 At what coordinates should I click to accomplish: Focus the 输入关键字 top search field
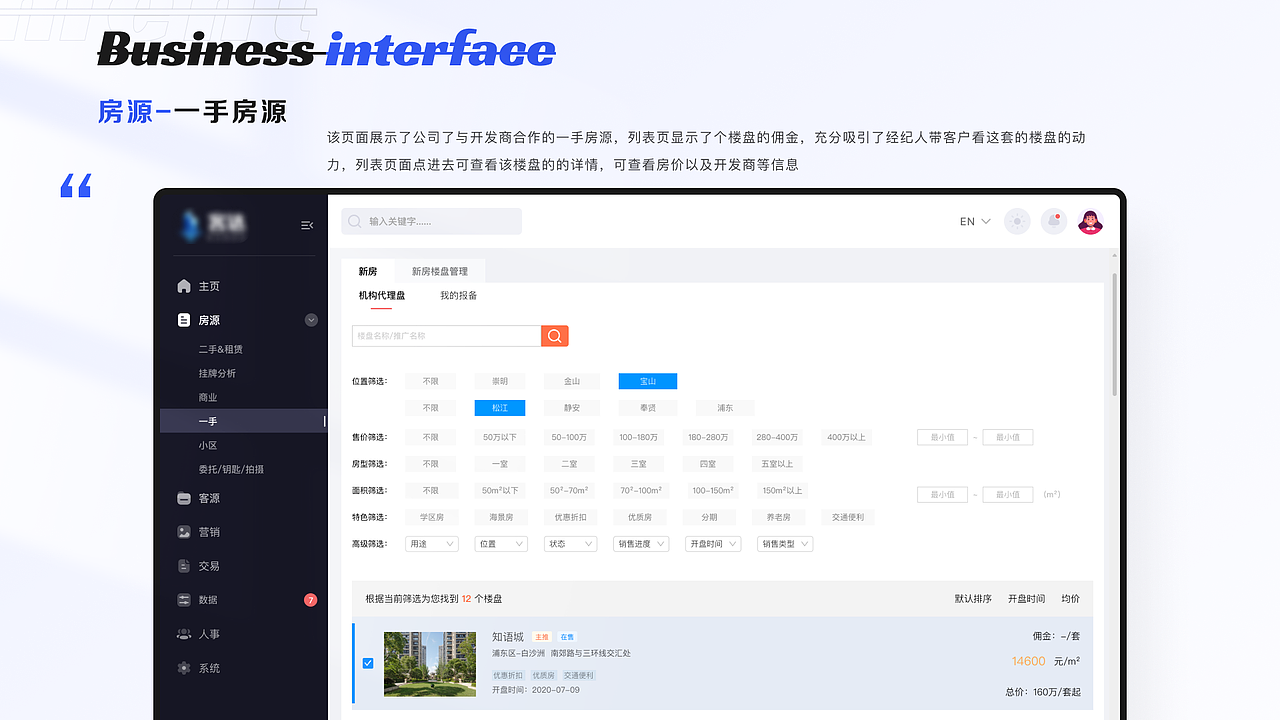[431, 221]
